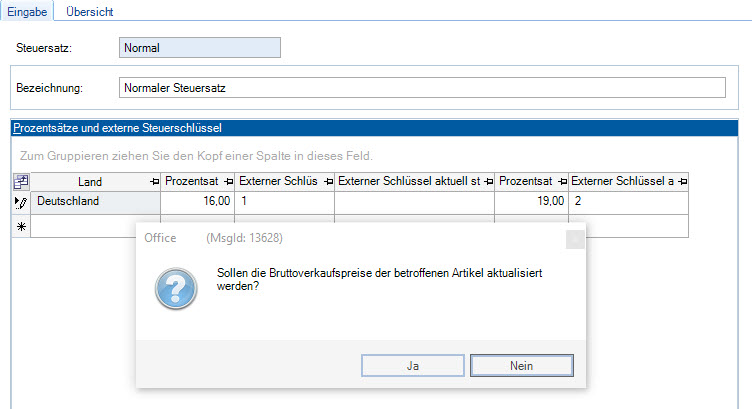Image resolution: width=752 pixels, height=409 pixels.
Task: Pin the Land column using its pin icon
Action: click(x=153, y=181)
